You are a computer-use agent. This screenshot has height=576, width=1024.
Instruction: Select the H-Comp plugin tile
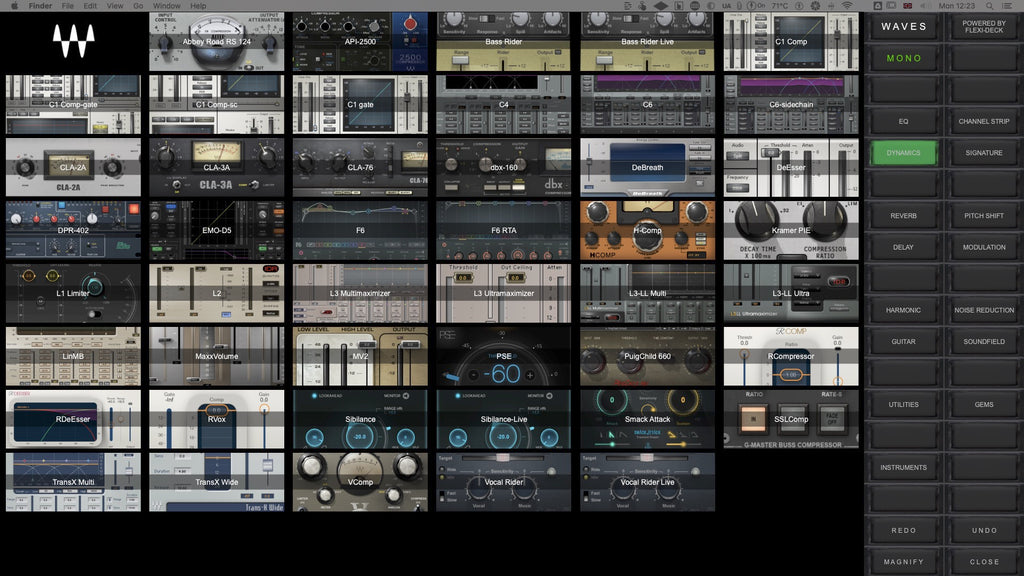647,231
